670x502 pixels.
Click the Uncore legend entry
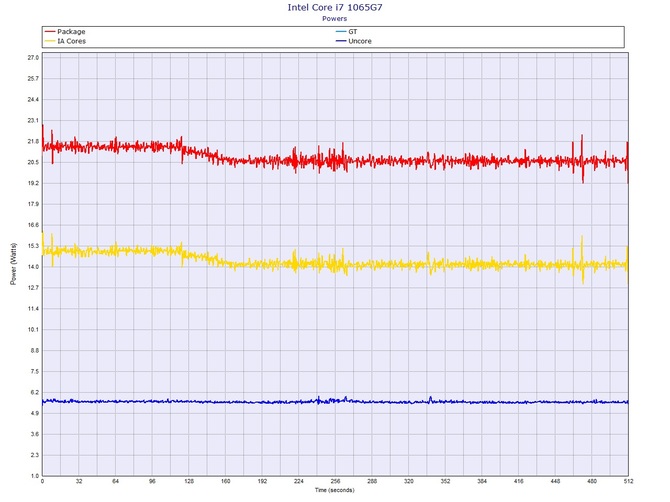tap(354, 41)
